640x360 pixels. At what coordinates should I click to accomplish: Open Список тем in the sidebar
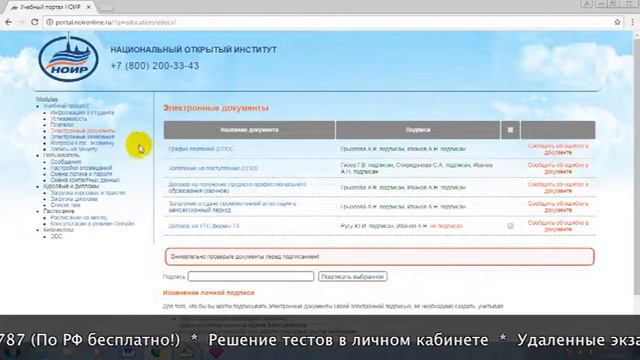(65, 205)
